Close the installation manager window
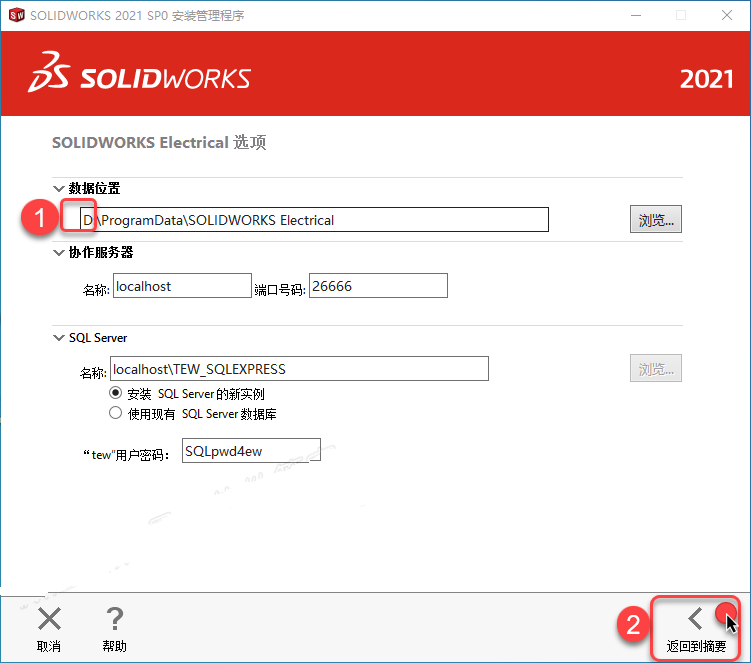The height and width of the screenshot is (663, 751). click(727, 15)
